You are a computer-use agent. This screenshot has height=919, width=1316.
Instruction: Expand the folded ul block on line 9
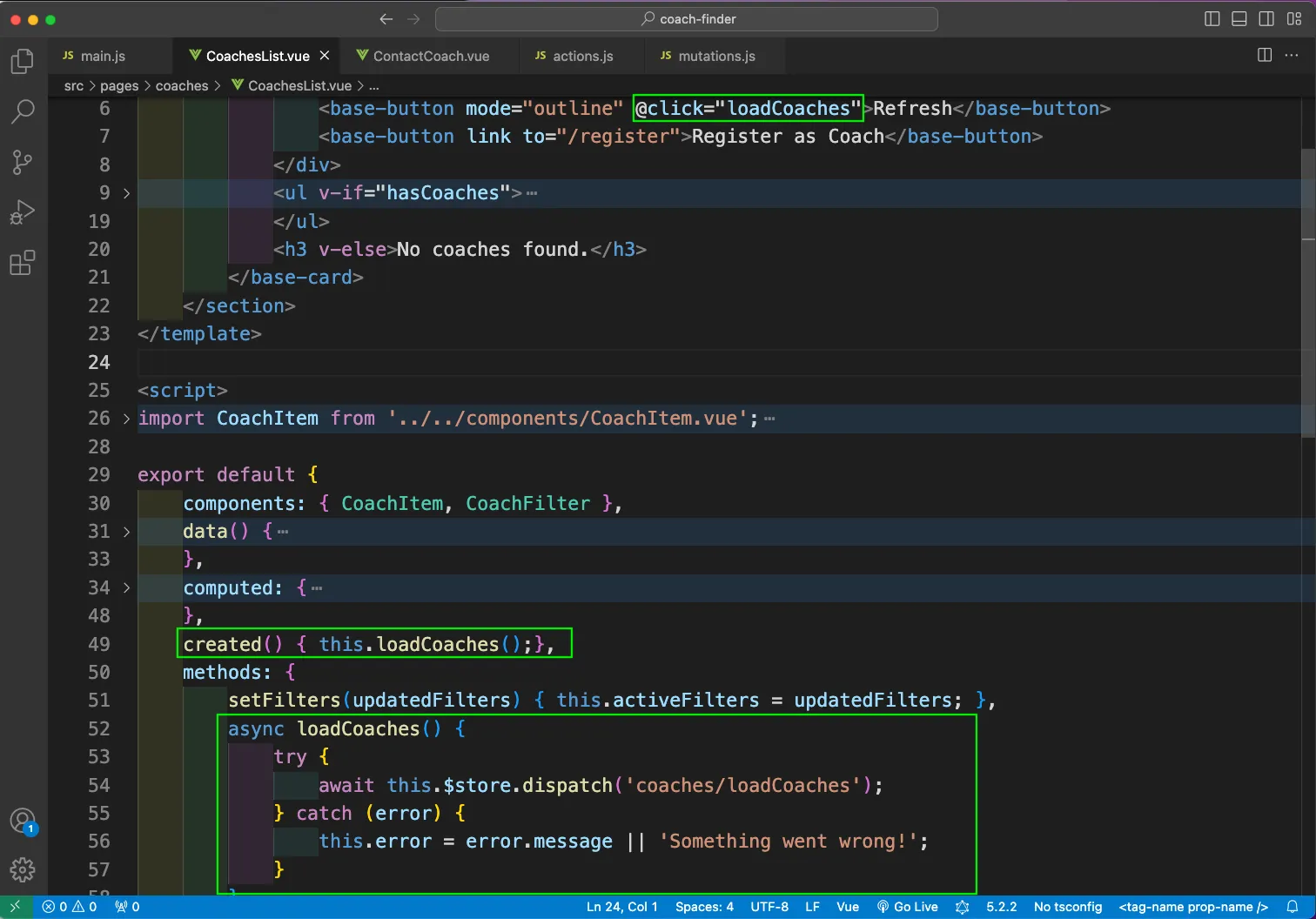pyautogui.click(x=126, y=193)
